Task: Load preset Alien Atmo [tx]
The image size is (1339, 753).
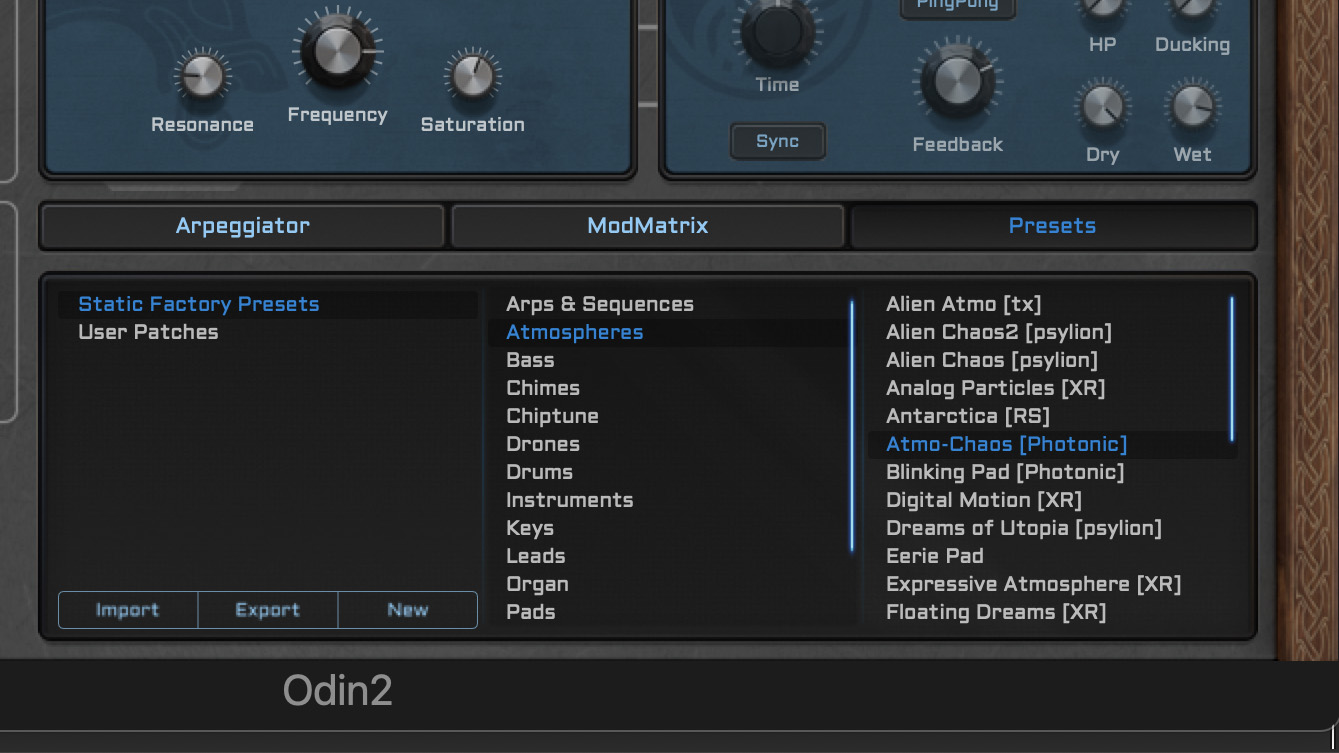Action: pos(1048,304)
